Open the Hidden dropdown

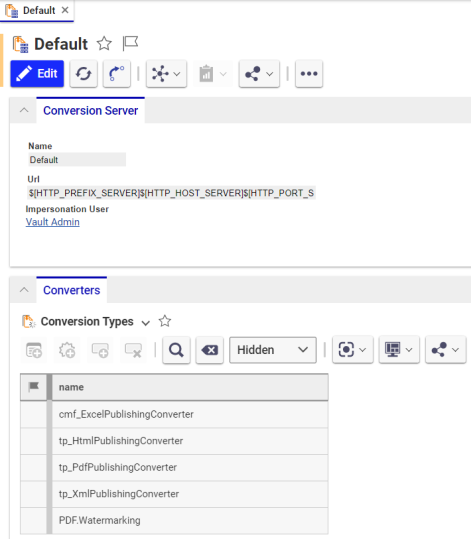coord(273,350)
